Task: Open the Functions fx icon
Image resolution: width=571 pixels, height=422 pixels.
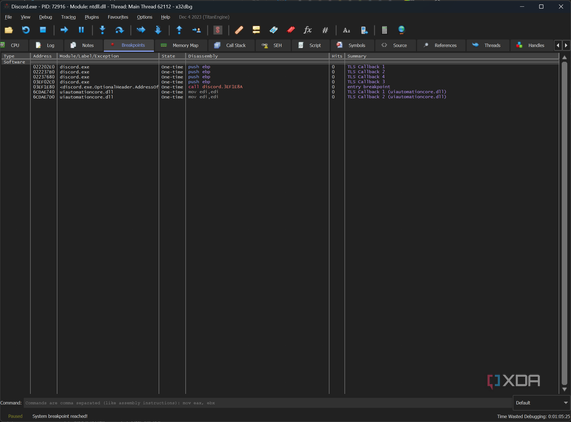Action: (x=308, y=30)
